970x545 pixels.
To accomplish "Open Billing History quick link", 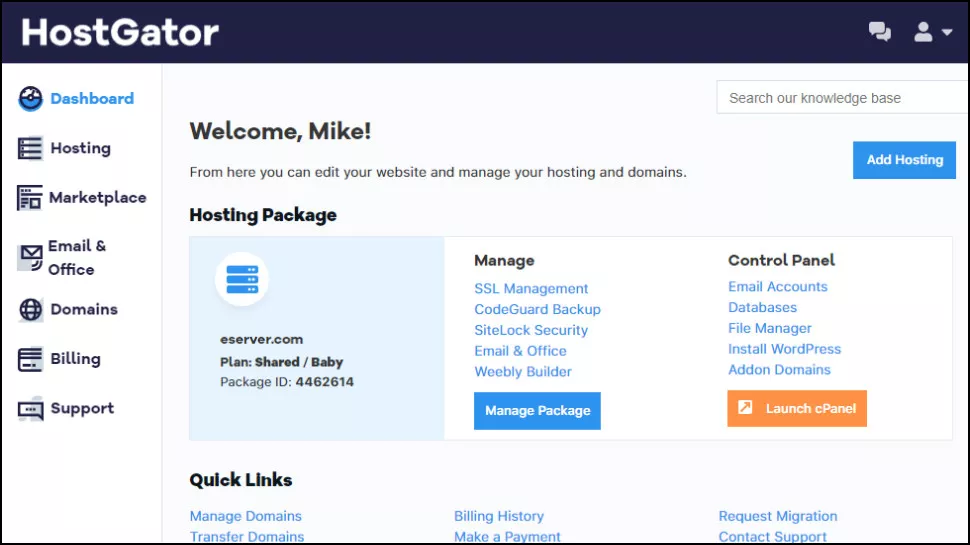I will point(499,516).
